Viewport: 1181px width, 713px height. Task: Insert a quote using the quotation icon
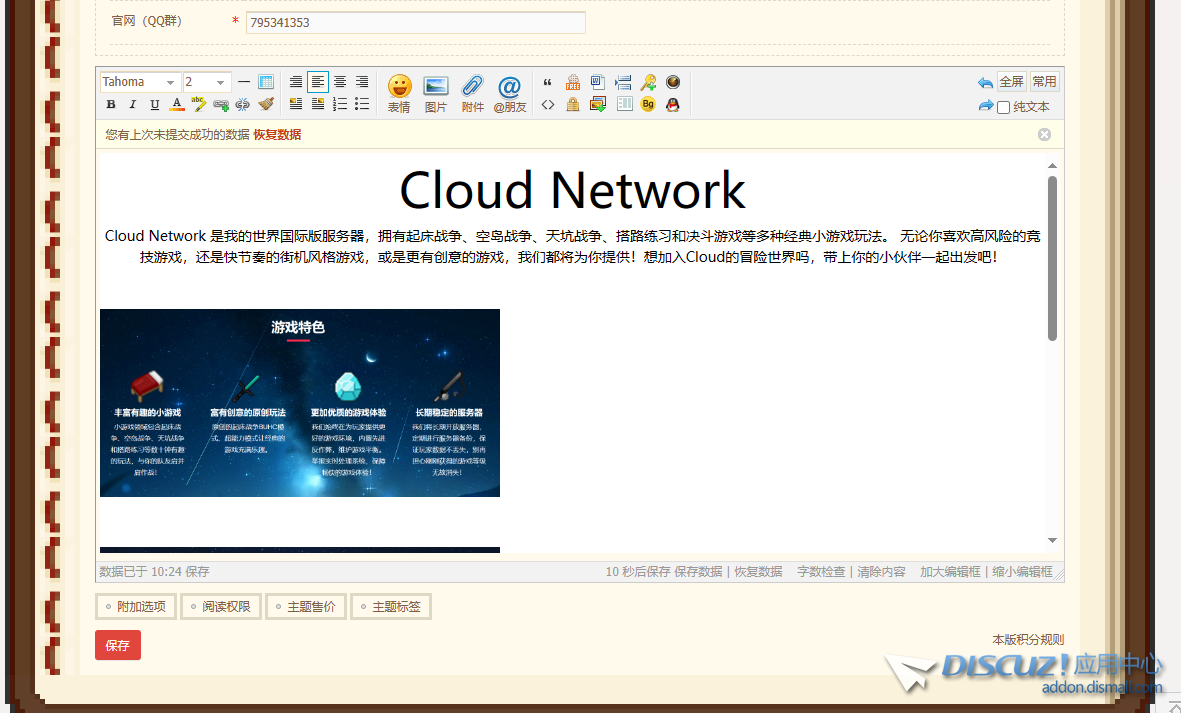547,84
